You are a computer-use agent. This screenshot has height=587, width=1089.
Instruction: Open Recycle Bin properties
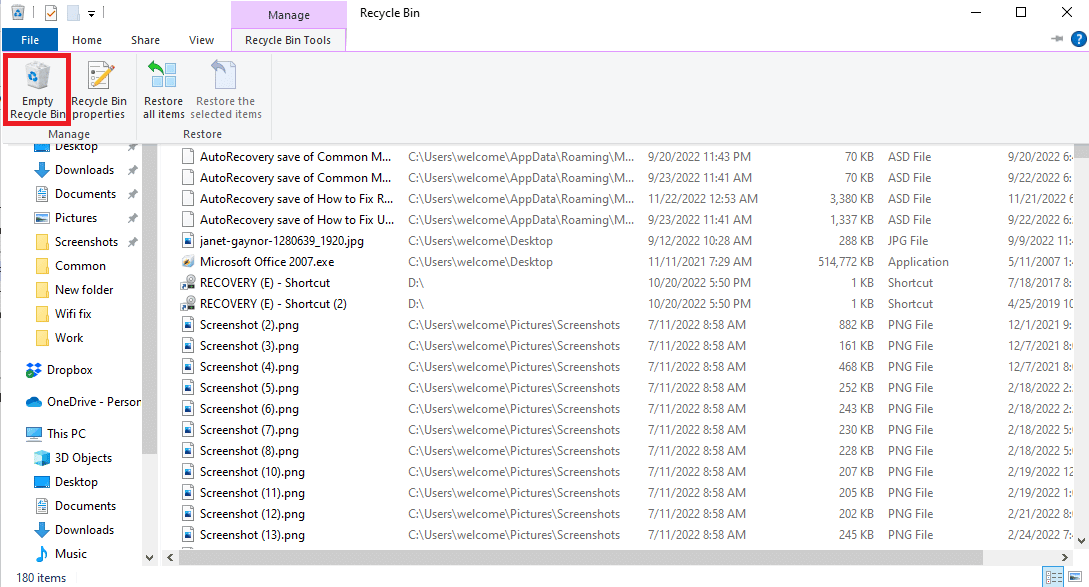(x=98, y=90)
